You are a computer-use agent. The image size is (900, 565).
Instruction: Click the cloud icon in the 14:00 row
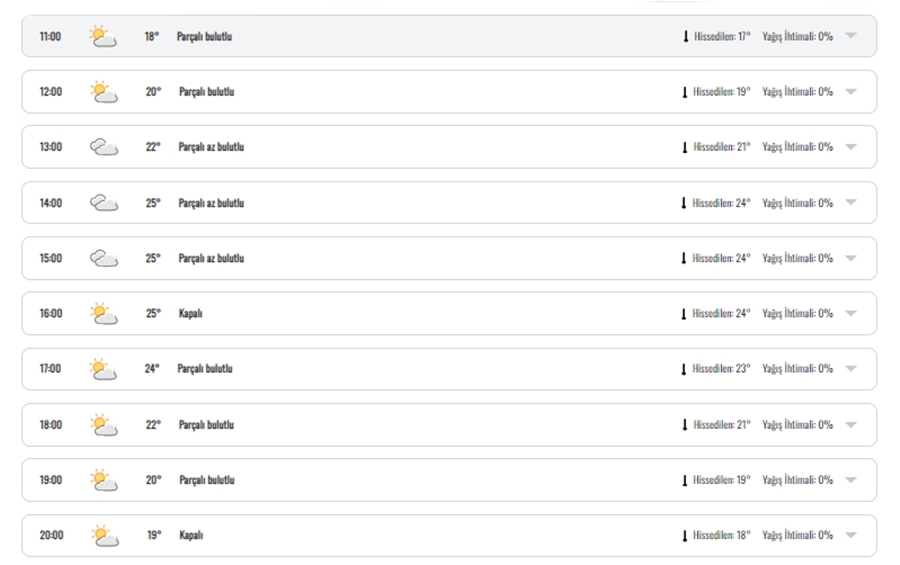104,203
